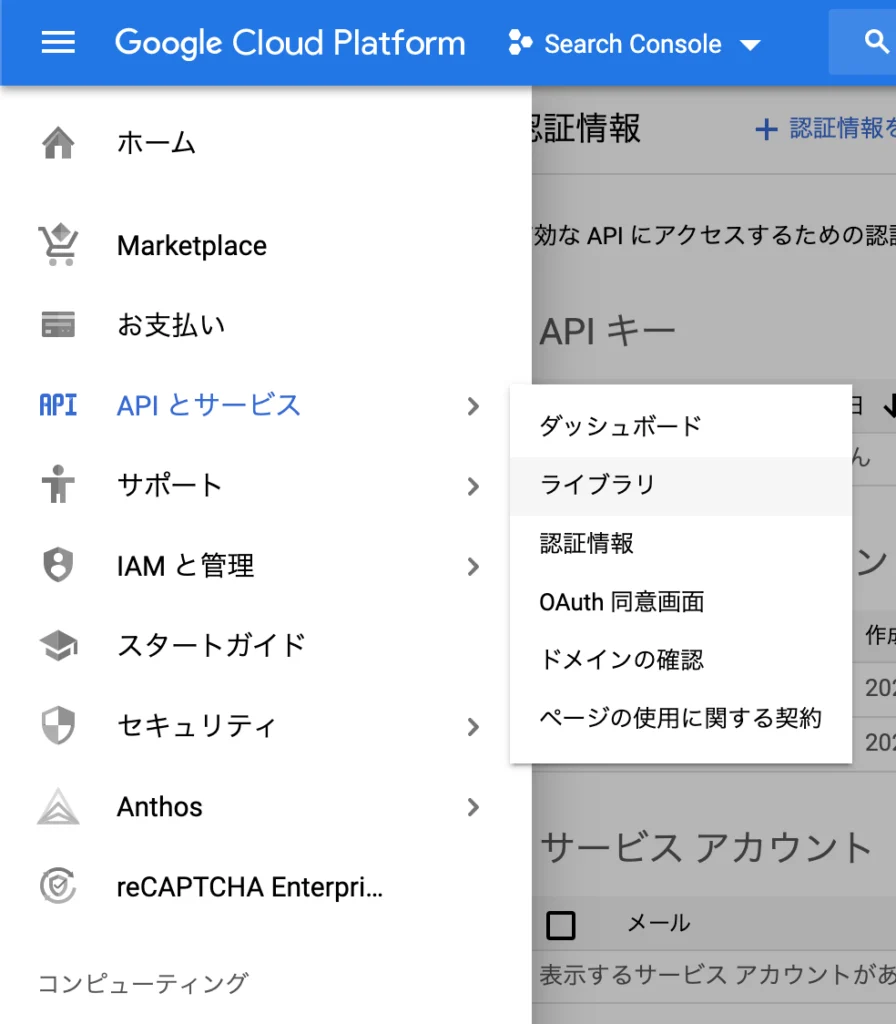Open お支払い from the sidebar
This screenshot has height=1024, width=896.
(171, 325)
